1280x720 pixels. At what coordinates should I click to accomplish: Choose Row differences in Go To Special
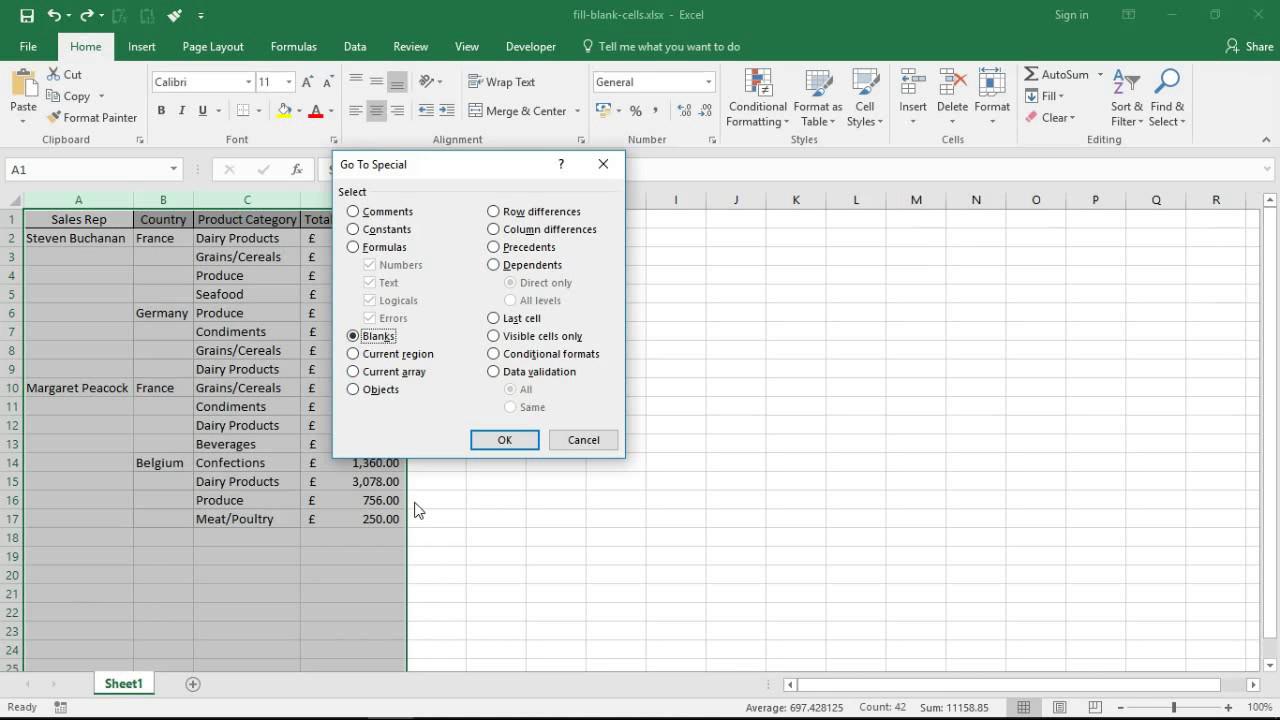[493, 211]
